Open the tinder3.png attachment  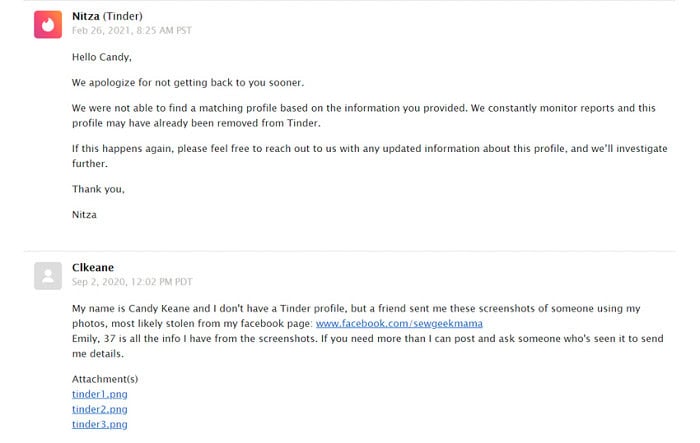(x=100, y=425)
